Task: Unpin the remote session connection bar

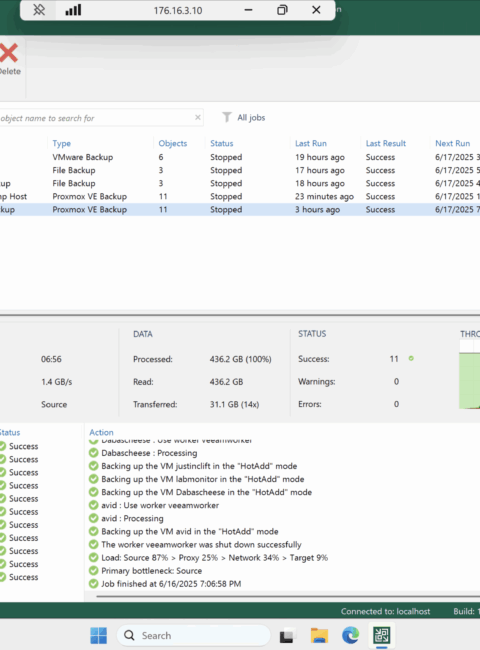Action: 39,10
